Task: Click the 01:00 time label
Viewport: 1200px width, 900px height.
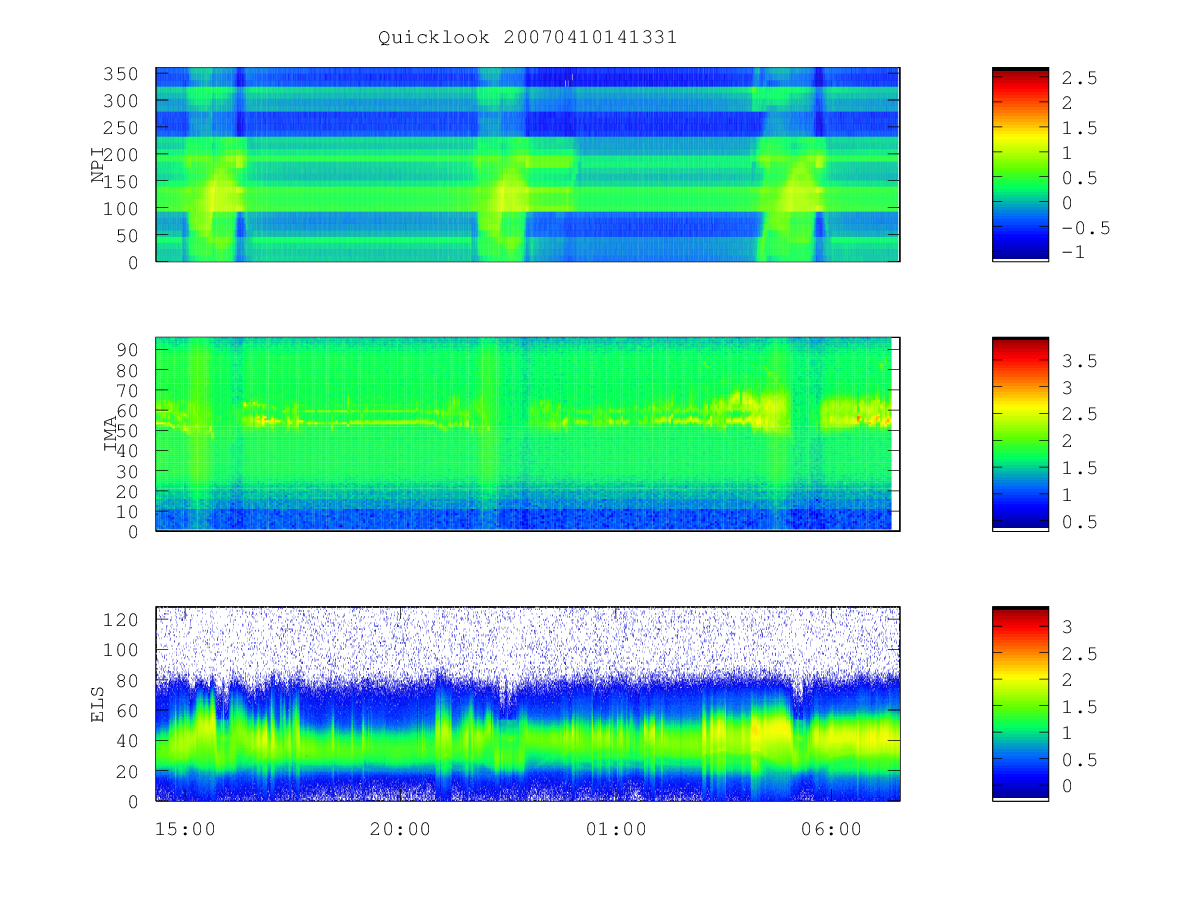Action: click(616, 829)
